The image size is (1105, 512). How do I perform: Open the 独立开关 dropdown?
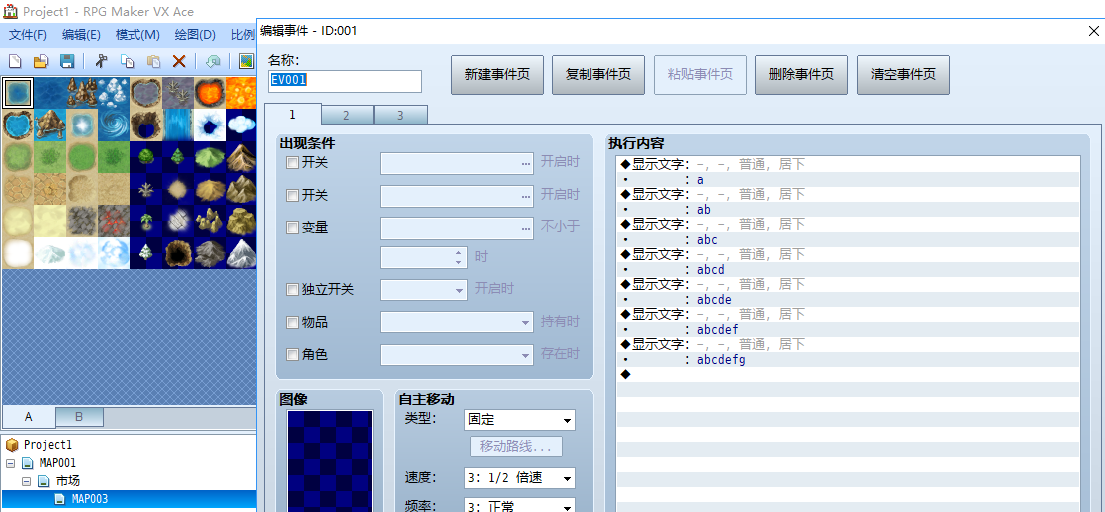(x=424, y=289)
